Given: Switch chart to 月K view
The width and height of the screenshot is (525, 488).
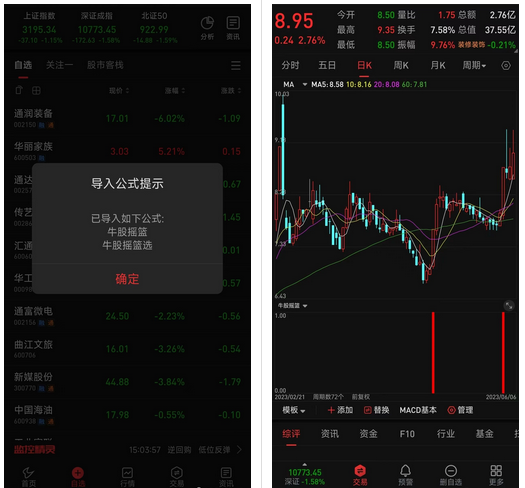Looking at the screenshot, I should (x=438, y=65).
